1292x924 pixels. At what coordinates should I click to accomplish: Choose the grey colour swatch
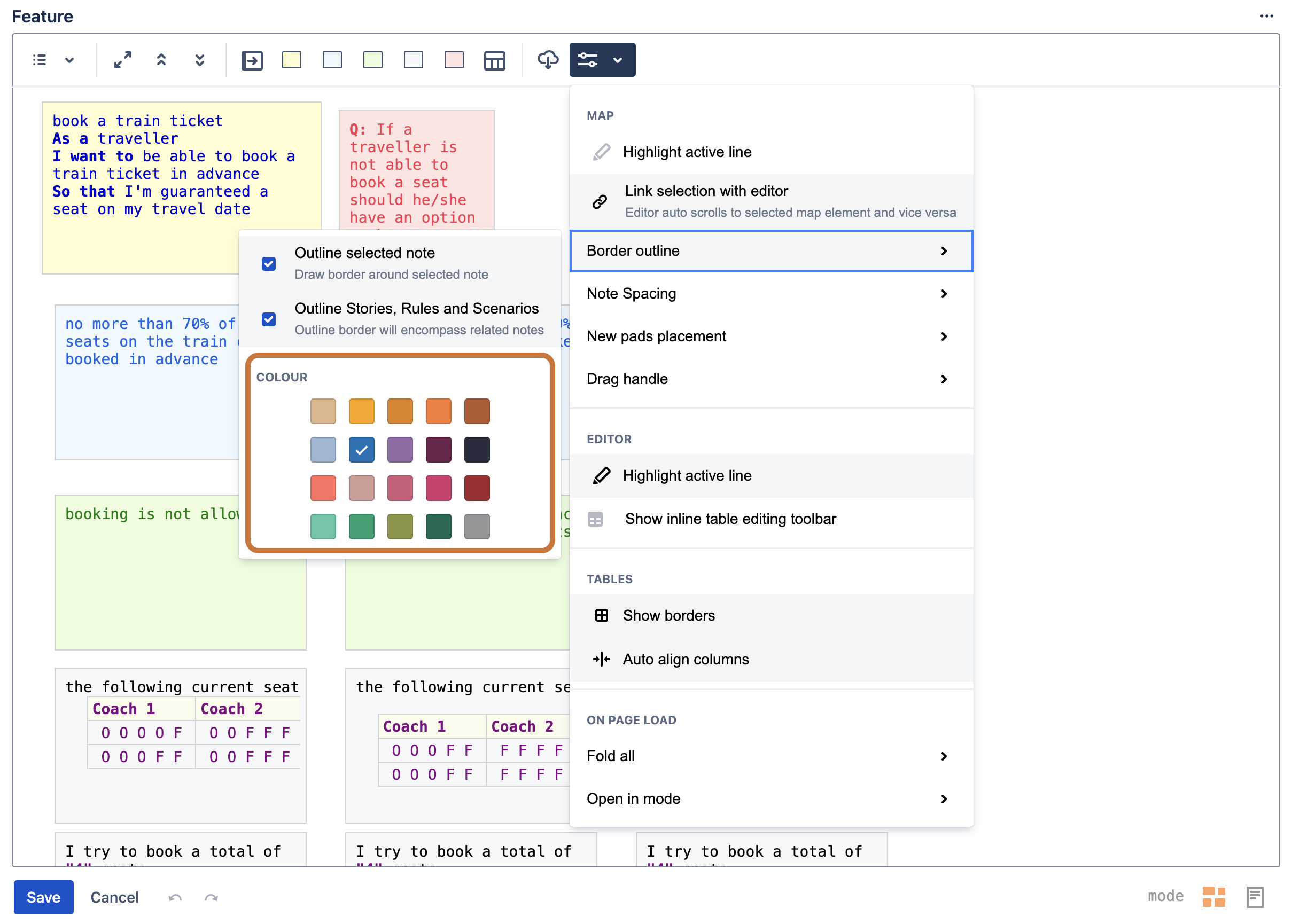(x=477, y=526)
